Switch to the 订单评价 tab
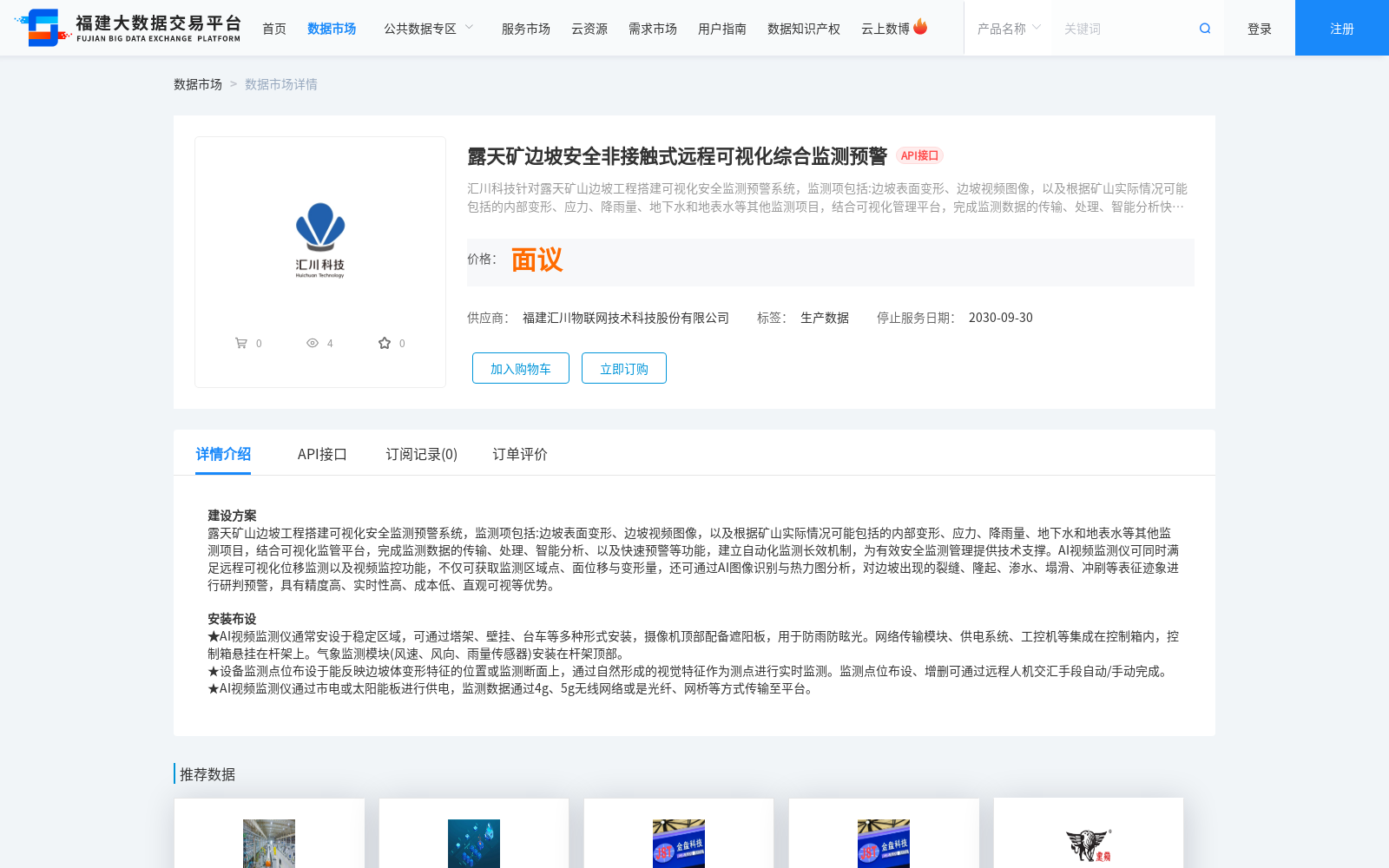Screen dimensions: 1389x868 click(520, 454)
